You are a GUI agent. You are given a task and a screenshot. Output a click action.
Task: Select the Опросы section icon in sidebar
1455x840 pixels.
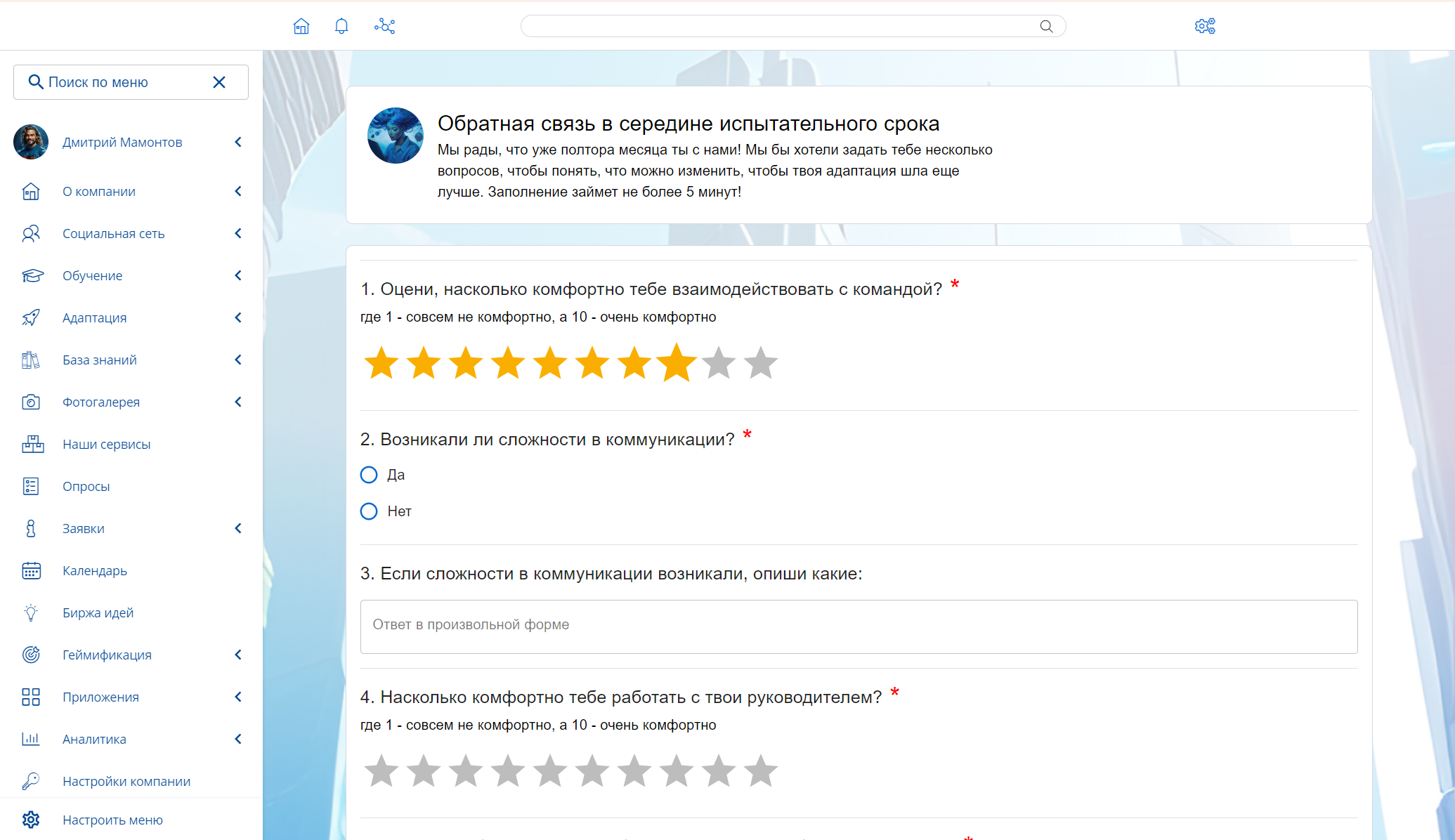coord(31,486)
